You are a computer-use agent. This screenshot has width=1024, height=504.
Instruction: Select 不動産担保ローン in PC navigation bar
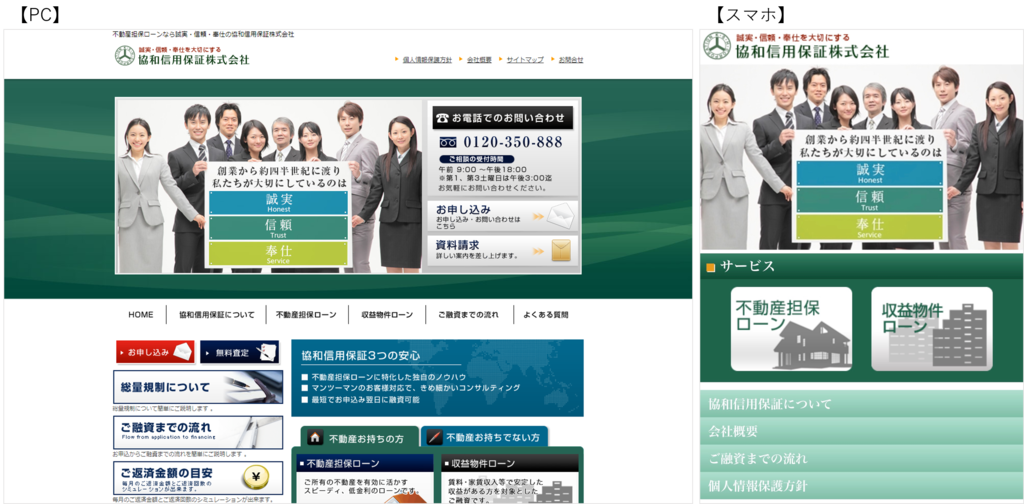306,315
